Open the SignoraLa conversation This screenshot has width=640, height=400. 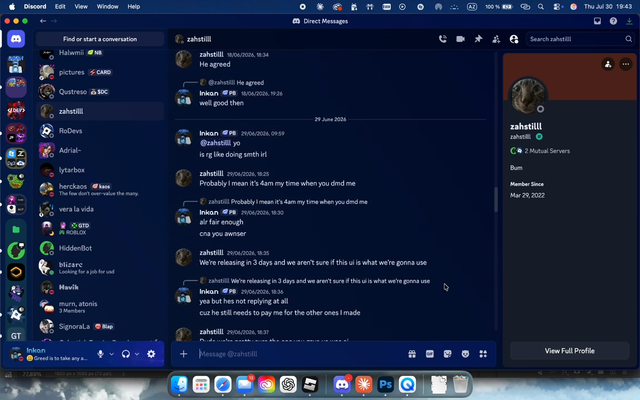click(100, 327)
